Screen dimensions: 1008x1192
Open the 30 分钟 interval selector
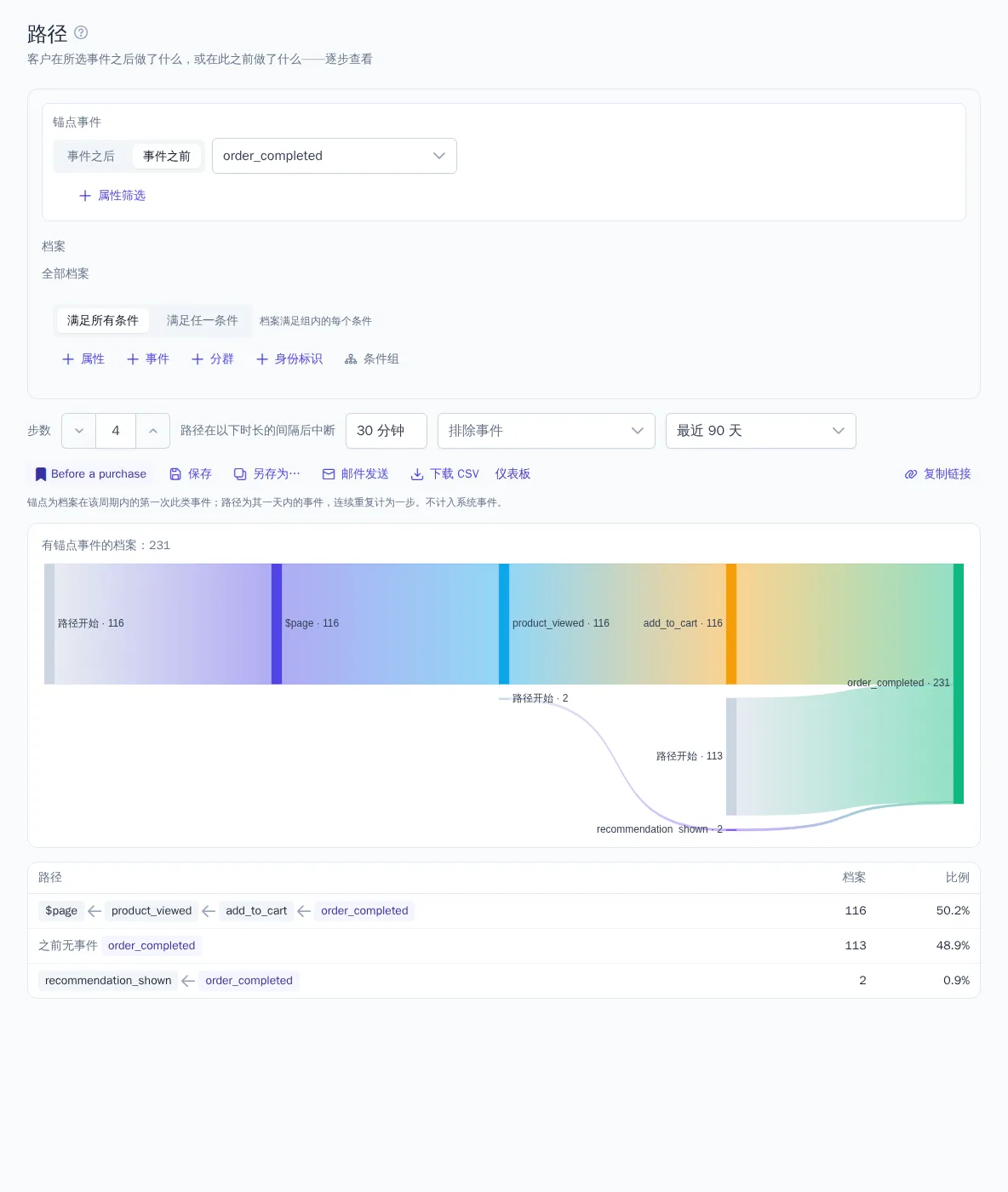387,431
